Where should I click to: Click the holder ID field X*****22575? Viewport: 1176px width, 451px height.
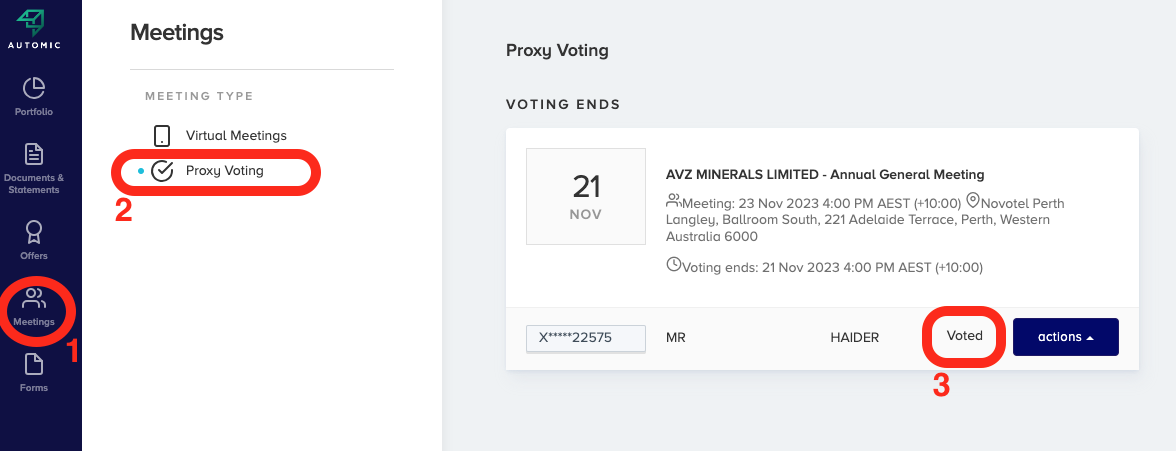586,338
